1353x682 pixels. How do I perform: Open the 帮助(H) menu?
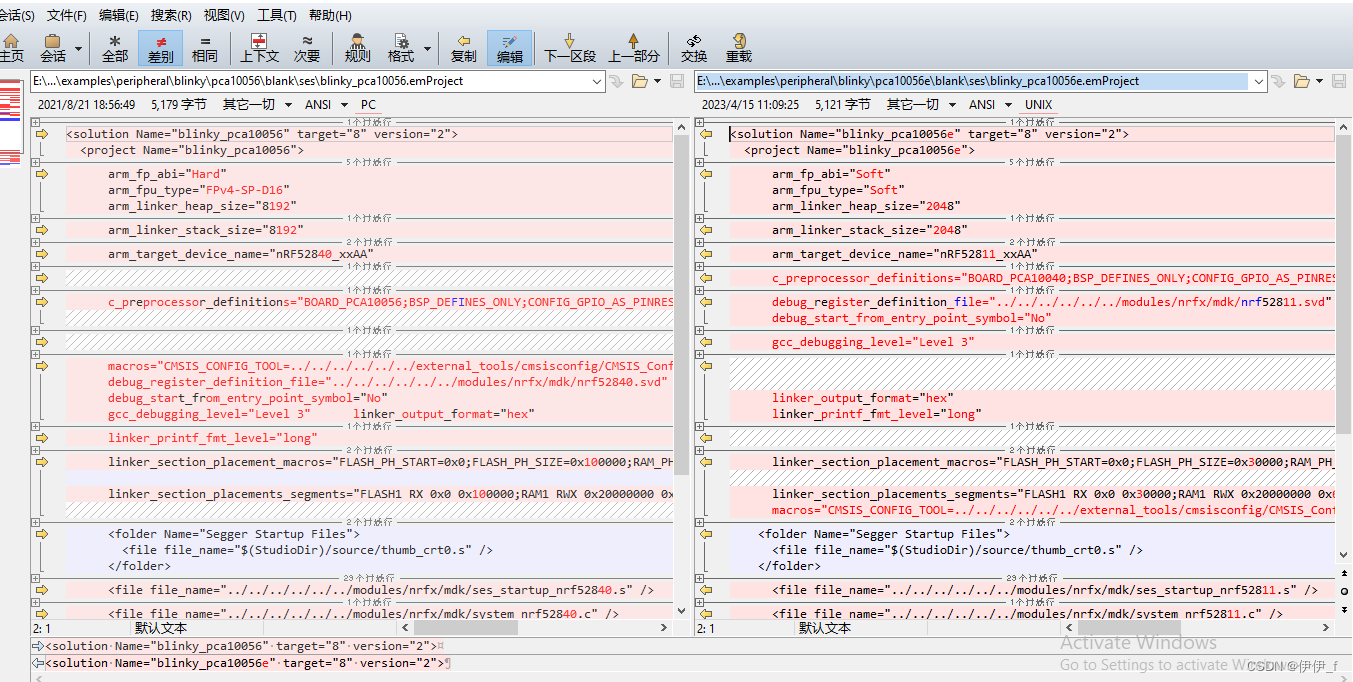(x=330, y=15)
